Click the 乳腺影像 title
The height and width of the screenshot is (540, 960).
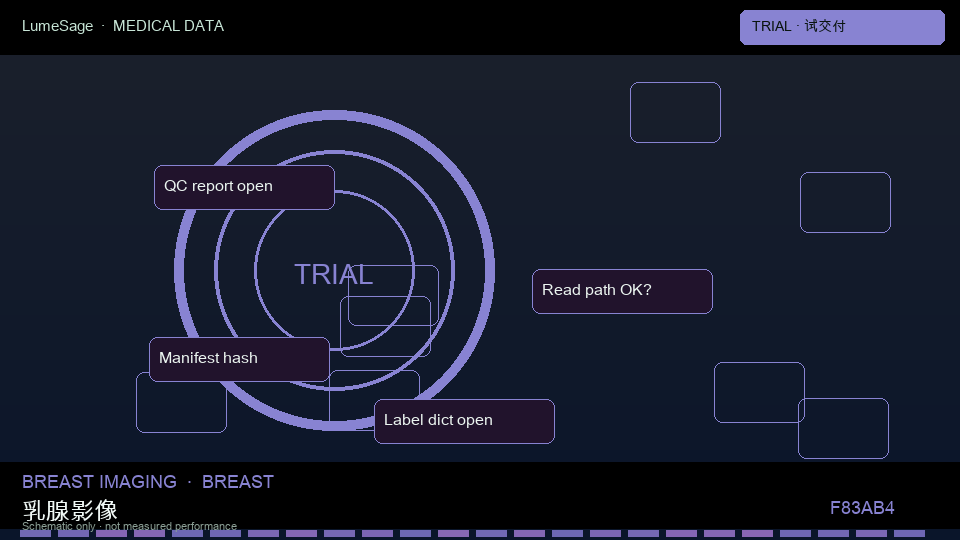point(70,509)
